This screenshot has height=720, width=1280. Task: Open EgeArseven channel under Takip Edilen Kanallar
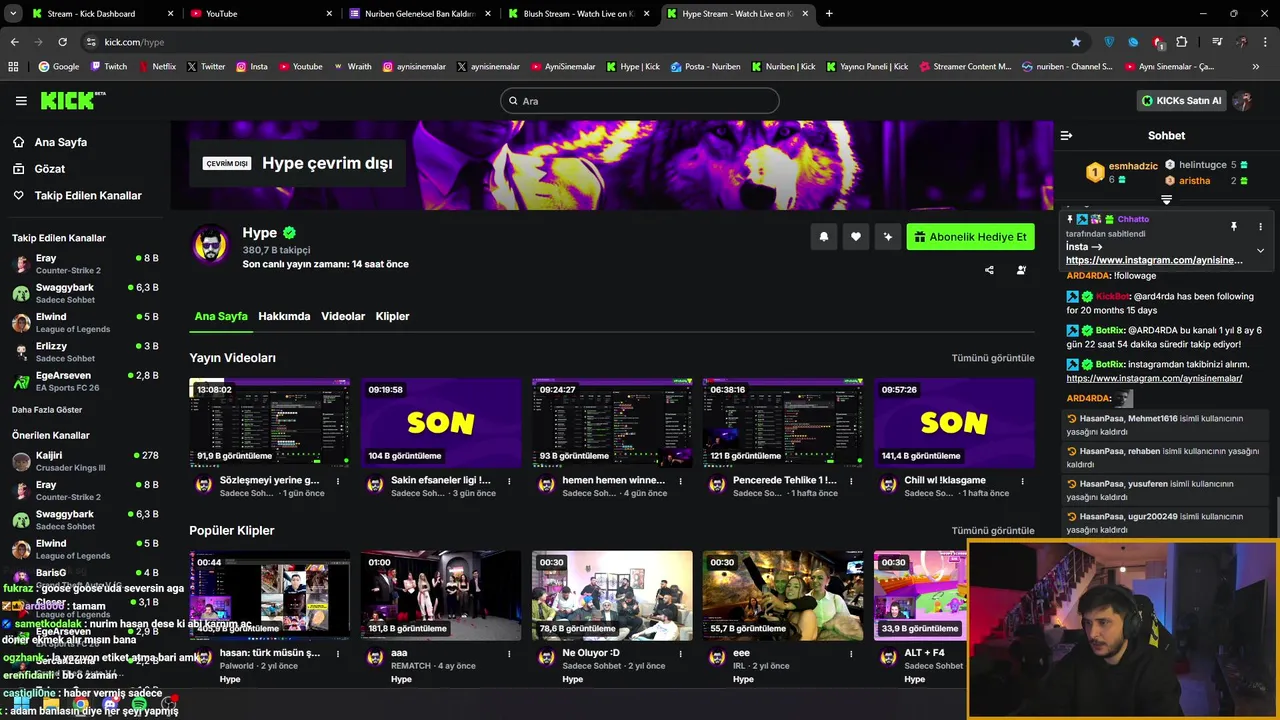pyautogui.click(x=85, y=381)
